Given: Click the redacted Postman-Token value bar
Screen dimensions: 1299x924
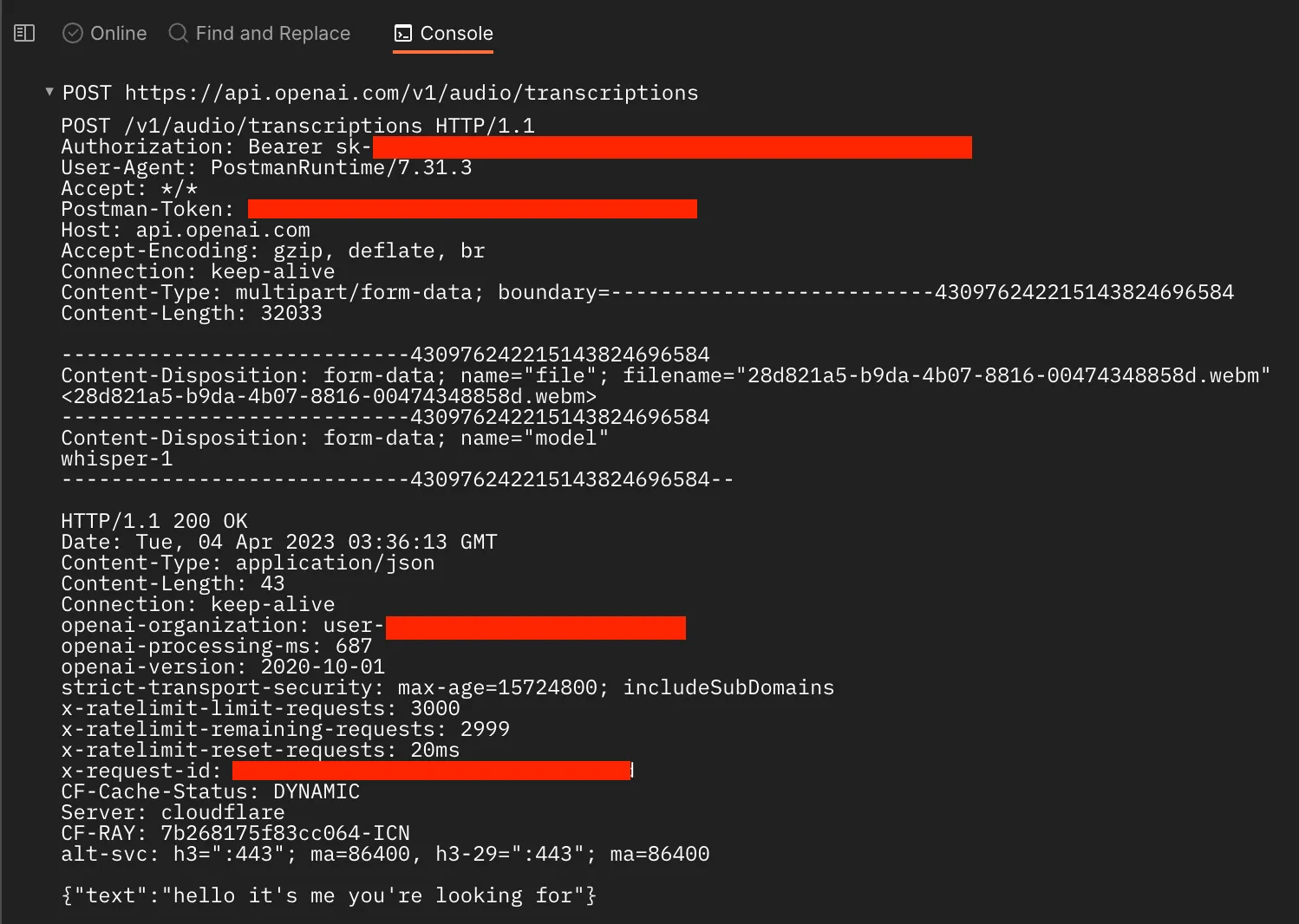Looking at the screenshot, I should (473, 209).
